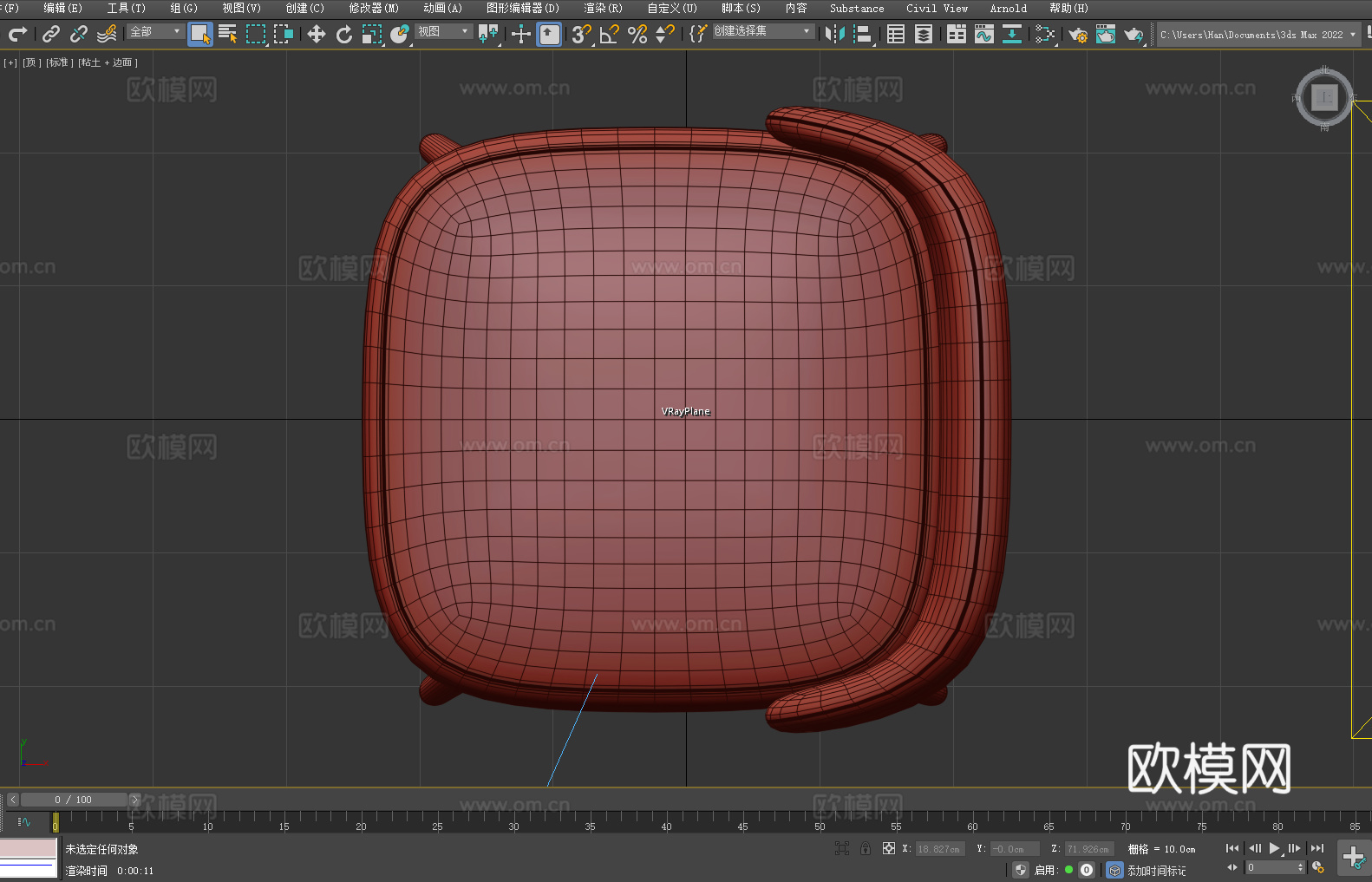Click the [标准] viewport label

60,62
